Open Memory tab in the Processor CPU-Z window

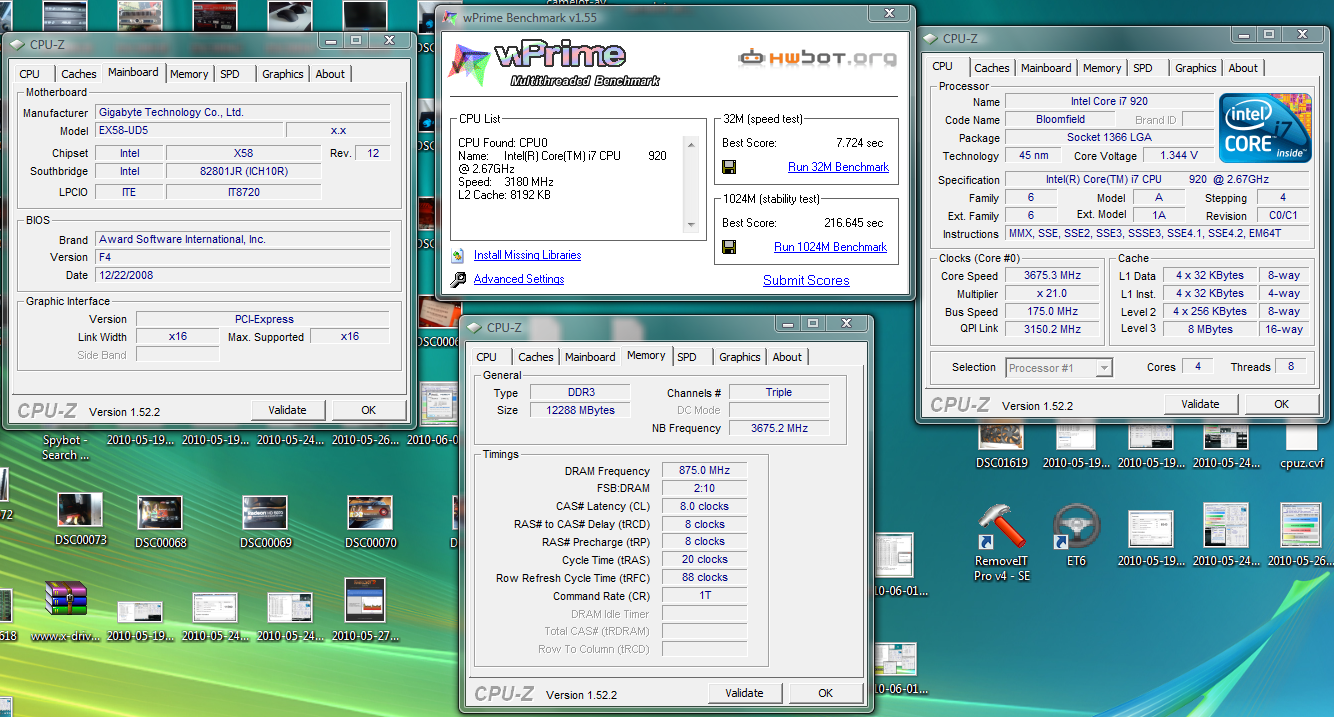1102,68
